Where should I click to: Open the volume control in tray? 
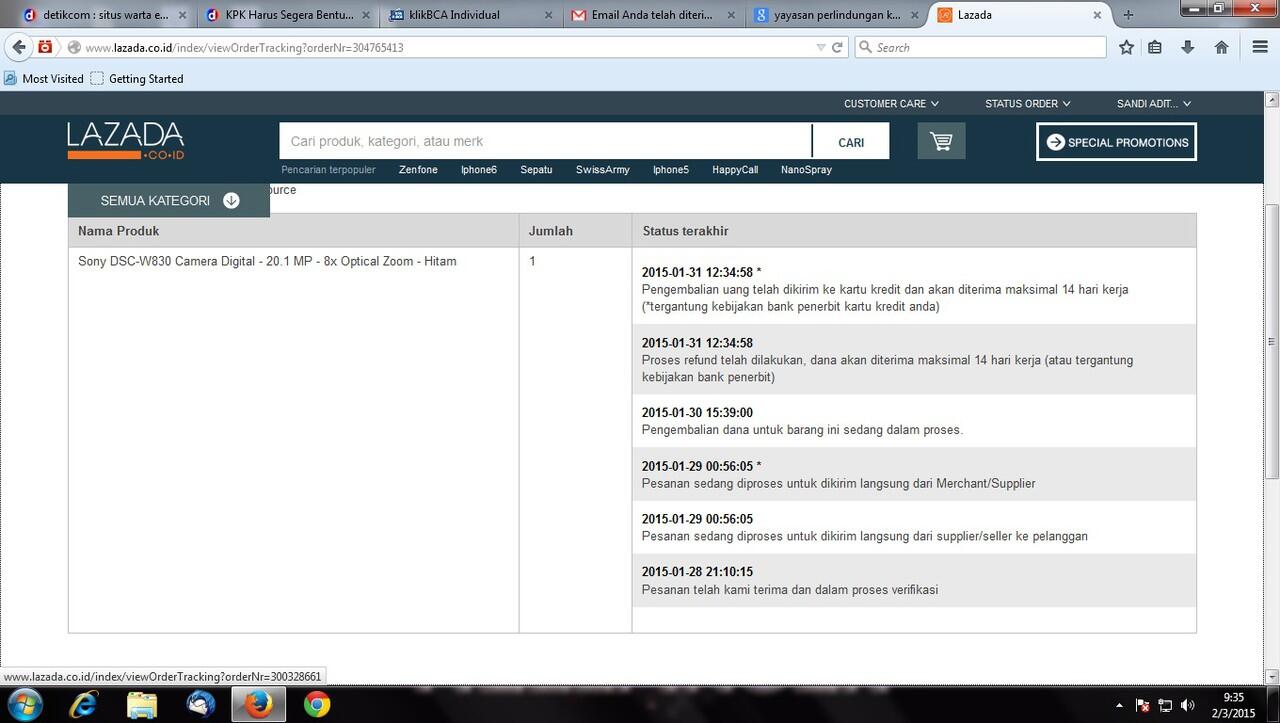(x=1187, y=706)
